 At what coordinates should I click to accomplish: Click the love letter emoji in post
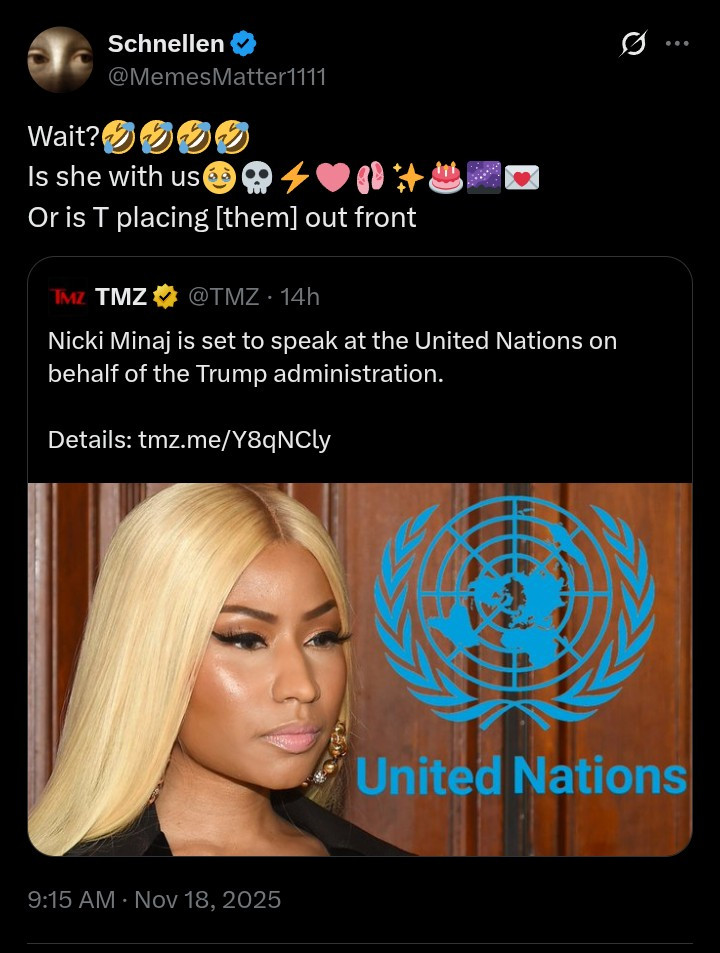click(x=522, y=178)
